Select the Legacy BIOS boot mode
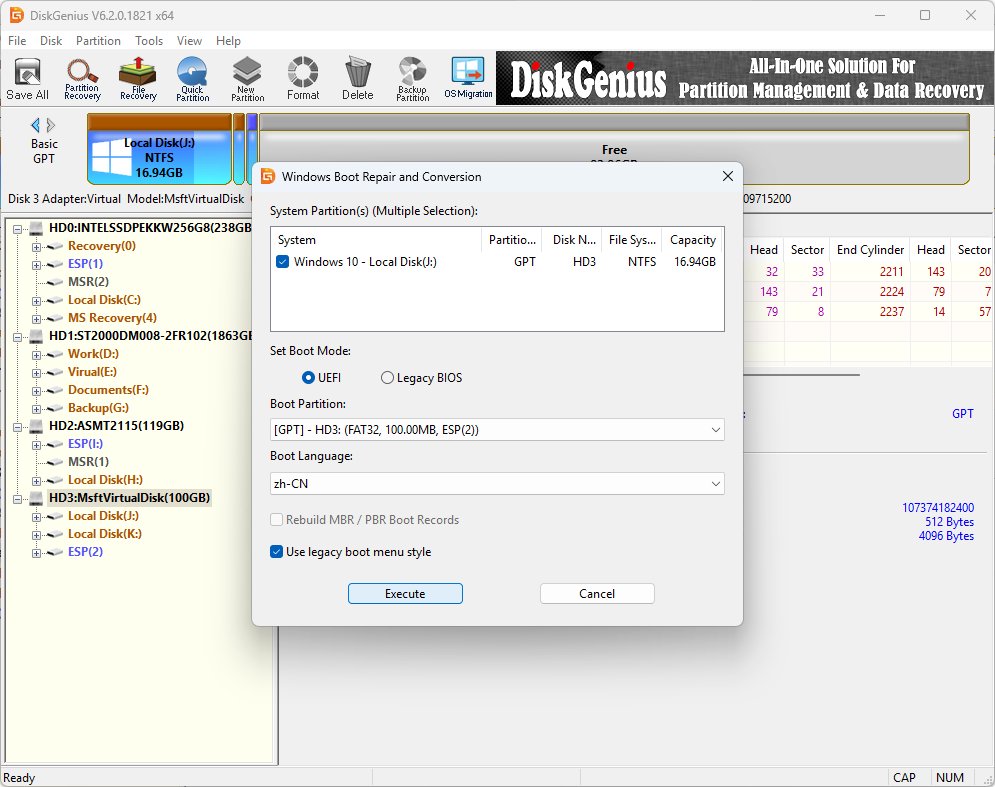Screen dimensions: 995x787 click(x=387, y=378)
